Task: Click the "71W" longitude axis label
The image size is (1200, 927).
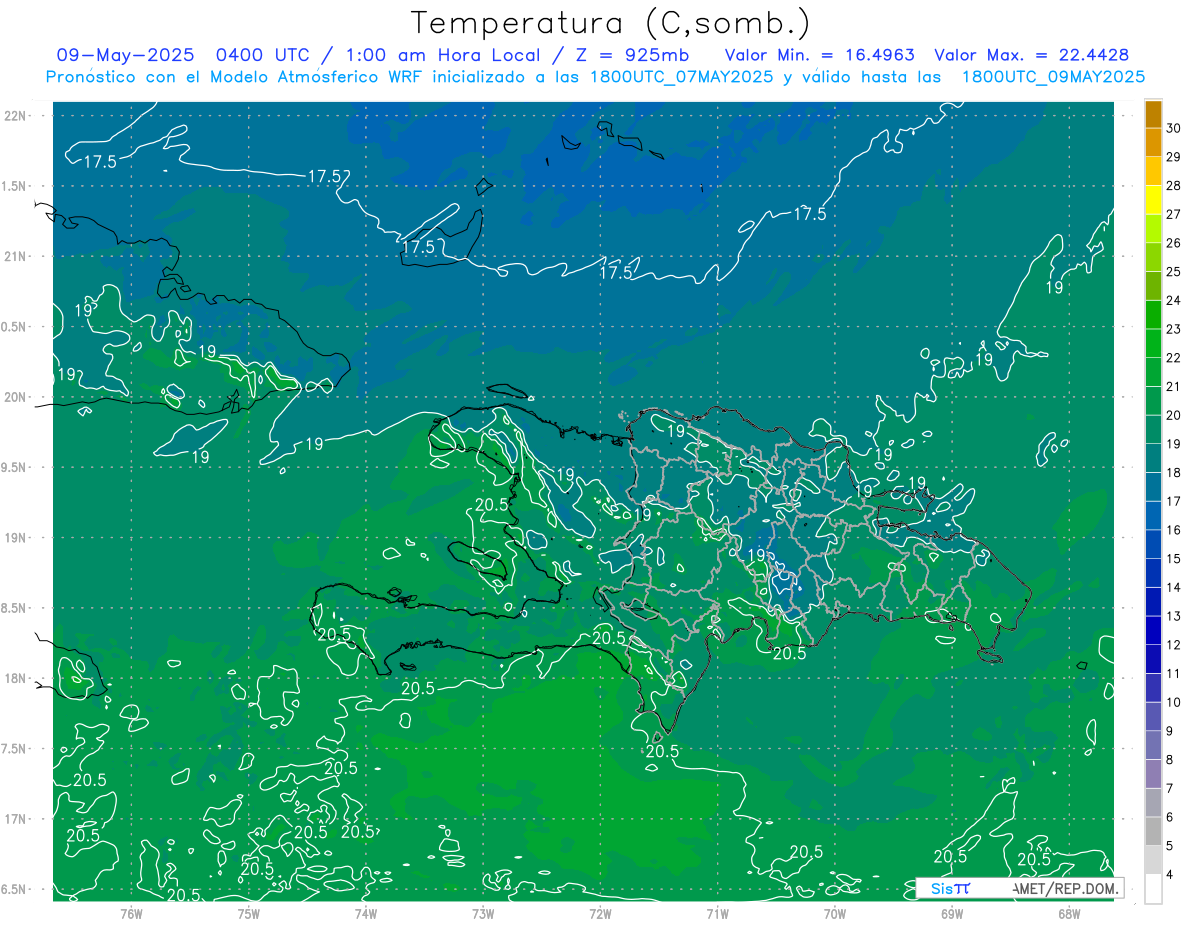Action: (x=717, y=914)
